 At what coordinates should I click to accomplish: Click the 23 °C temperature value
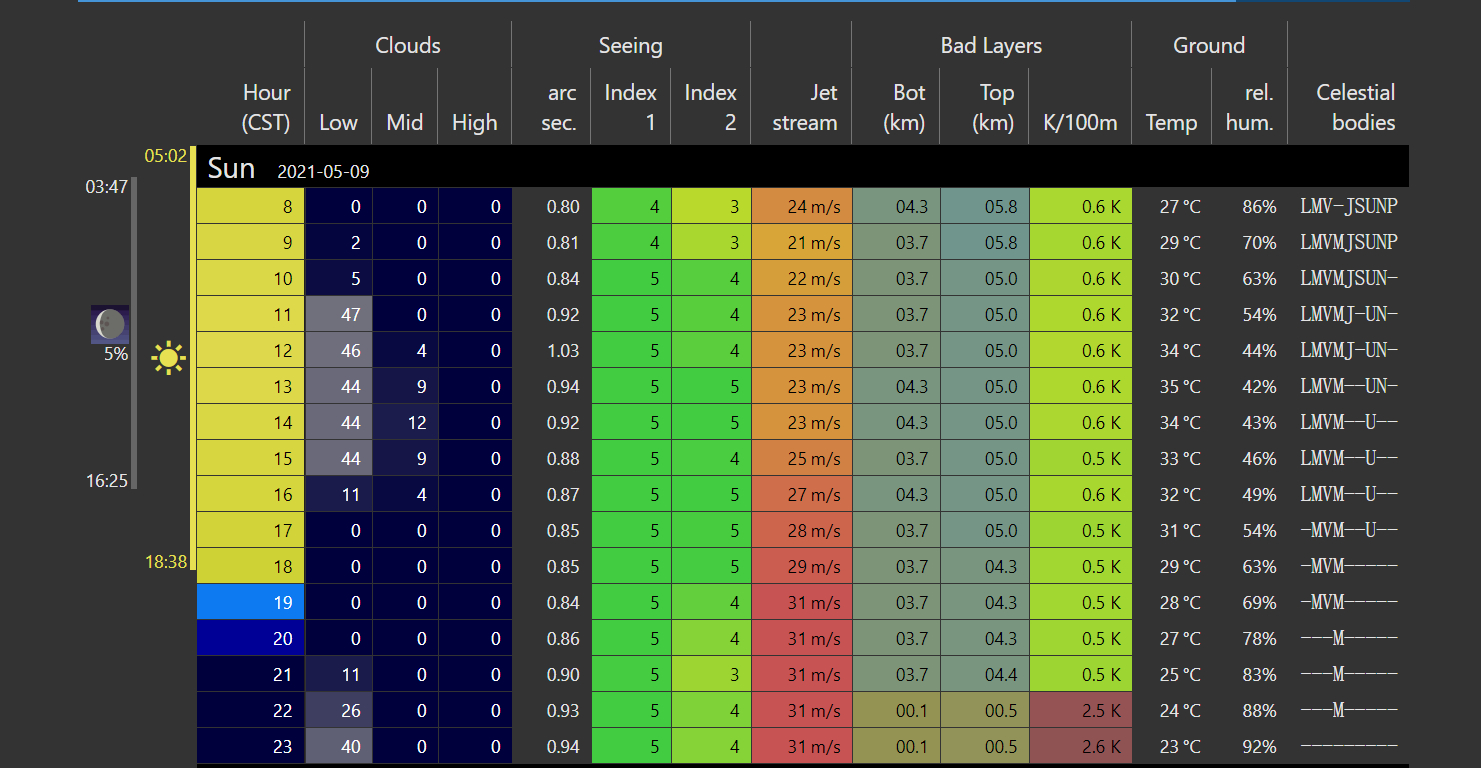[1180, 747]
